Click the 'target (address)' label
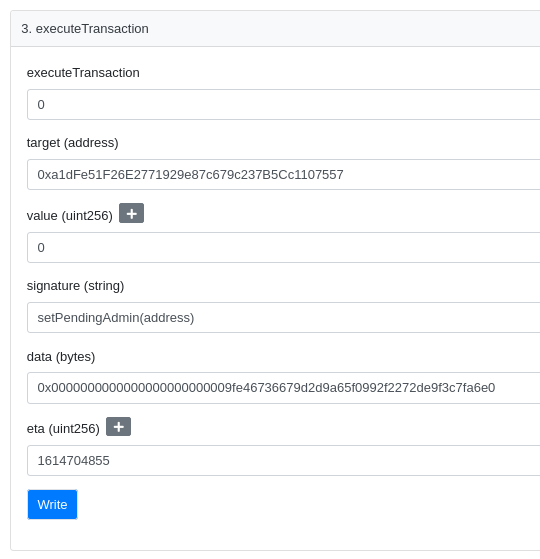This screenshot has height=559, width=540. 73,143
